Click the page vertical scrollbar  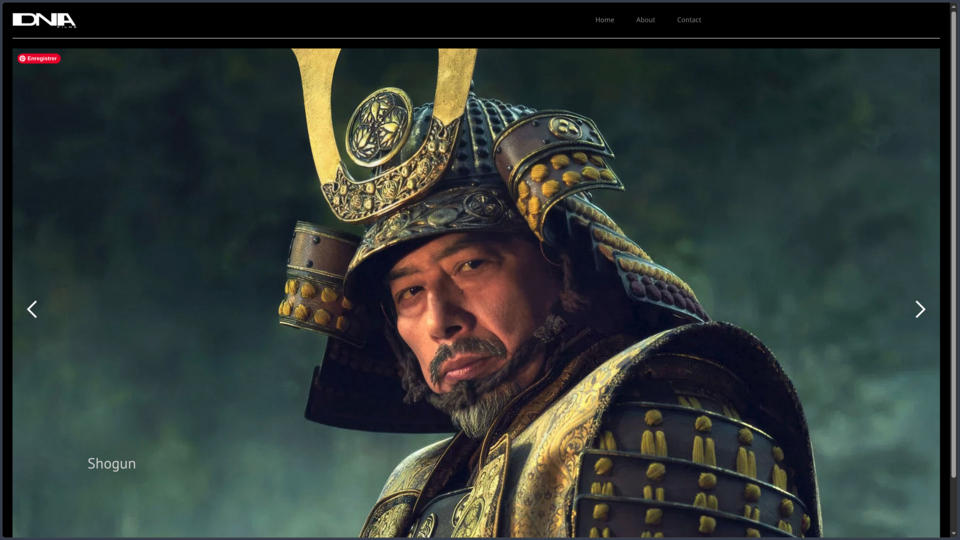953,245
